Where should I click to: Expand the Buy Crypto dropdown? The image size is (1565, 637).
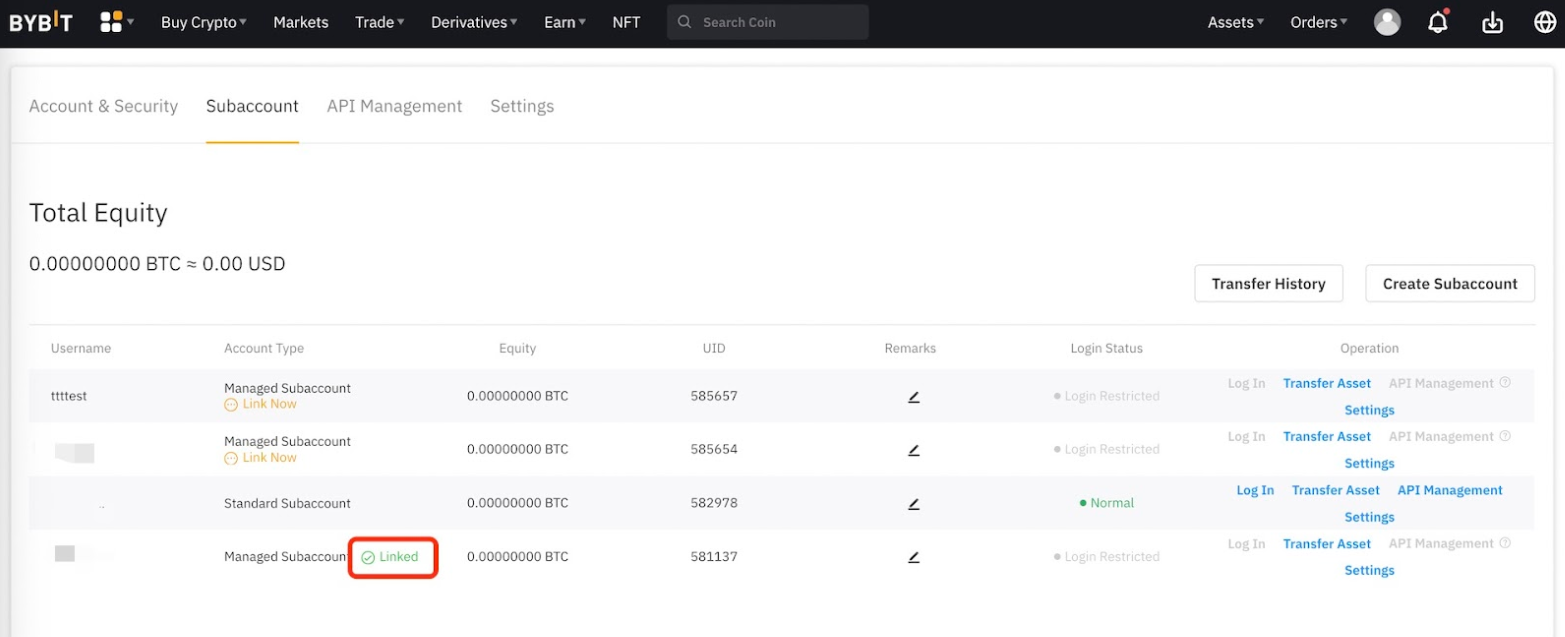coord(204,22)
